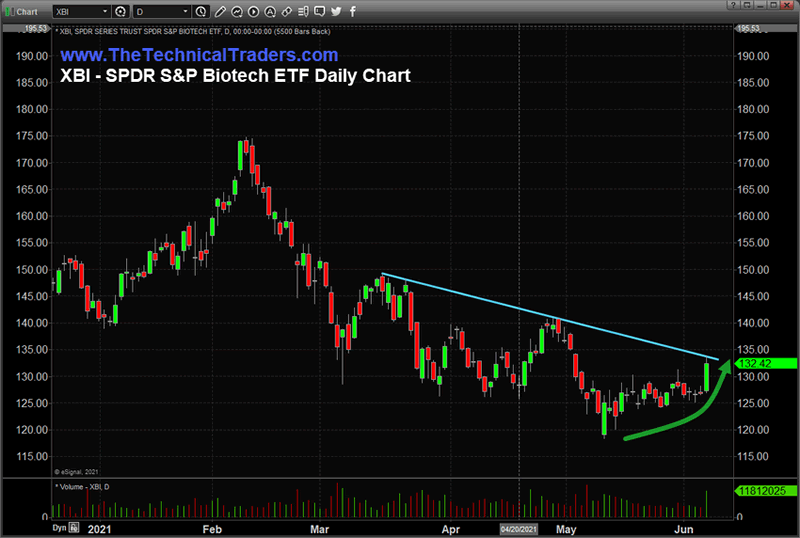The height and width of the screenshot is (538, 800).
Task: Click the green chart link indicator icon
Action: click(x=10, y=11)
